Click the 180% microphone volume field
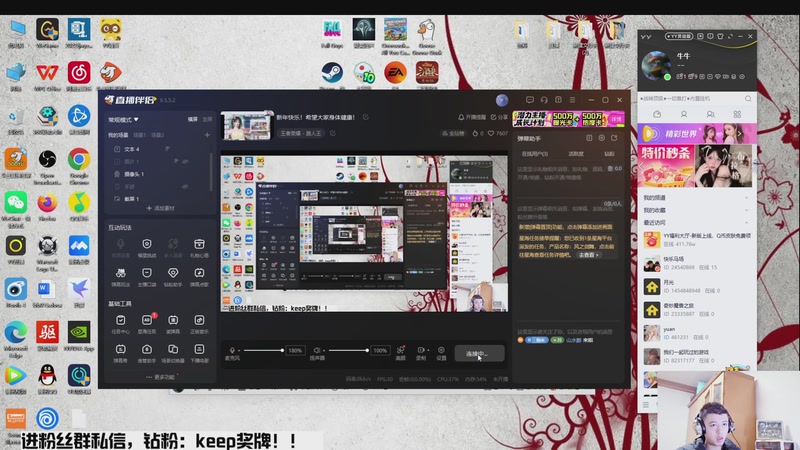This screenshot has width=800, height=450. (x=295, y=351)
